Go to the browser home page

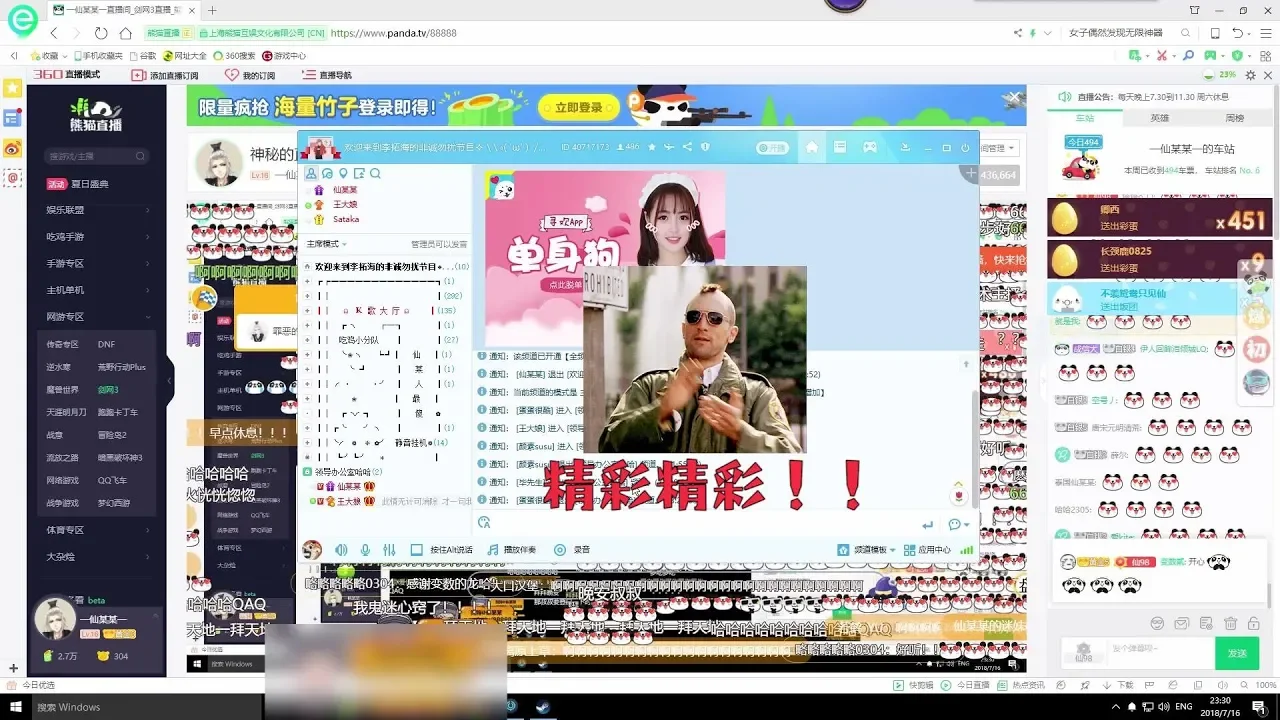pos(125,33)
